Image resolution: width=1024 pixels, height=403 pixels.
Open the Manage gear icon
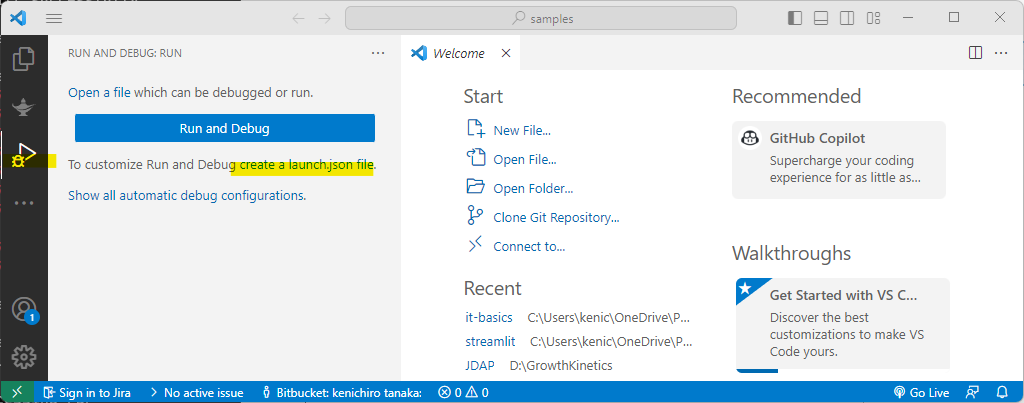(24, 357)
